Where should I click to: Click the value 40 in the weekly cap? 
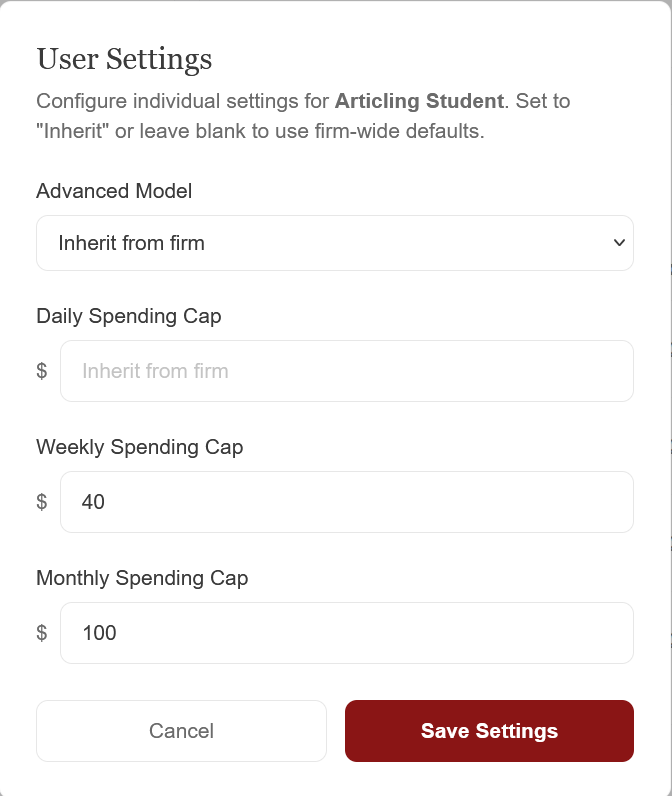pos(93,502)
